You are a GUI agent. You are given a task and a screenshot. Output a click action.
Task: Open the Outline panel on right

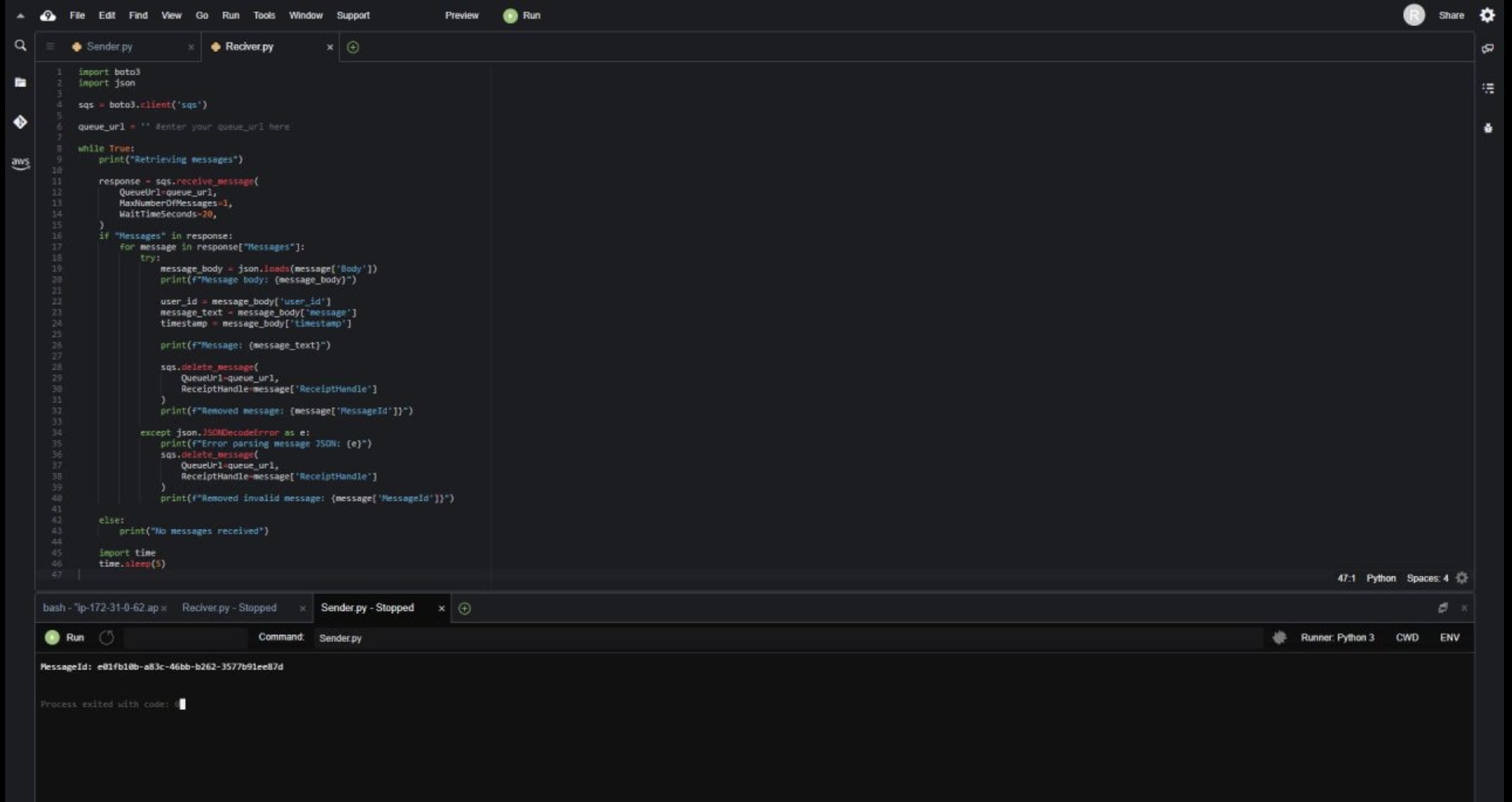(1488, 88)
